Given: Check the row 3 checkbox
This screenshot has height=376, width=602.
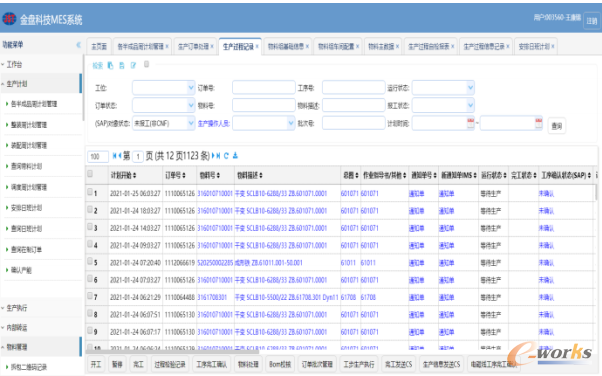Looking at the screenshot, I should coord(90,226).
